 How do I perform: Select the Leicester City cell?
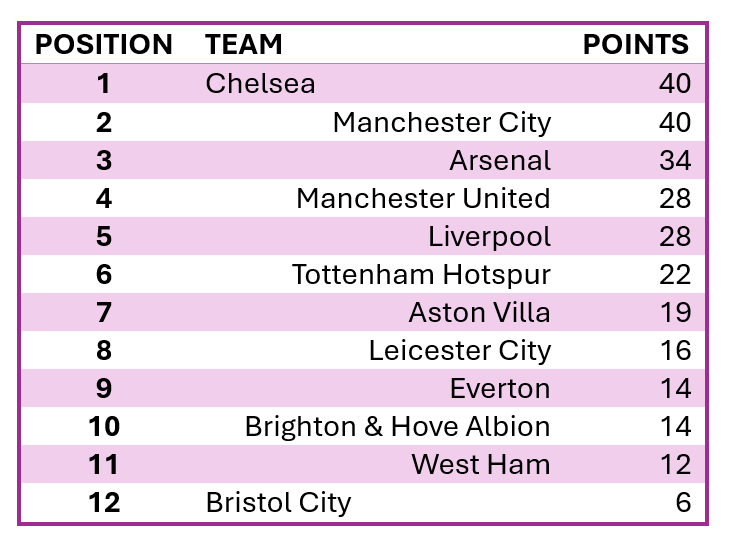click(x=459, y=350)
